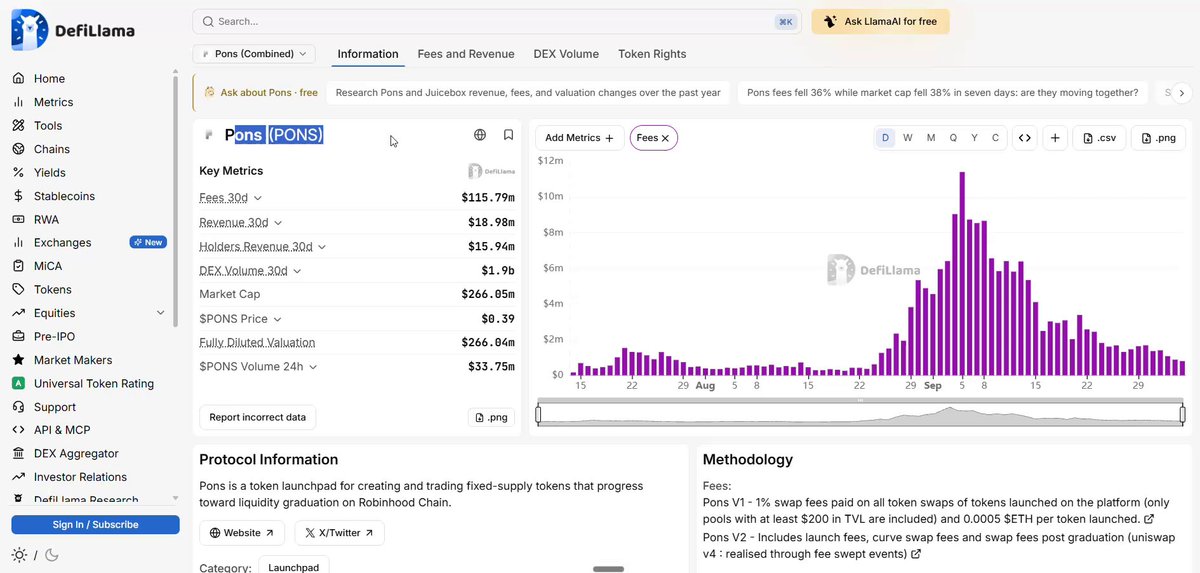Export the chart as .png
This screenshot has height=573, width=1200.
point(1158,138)
